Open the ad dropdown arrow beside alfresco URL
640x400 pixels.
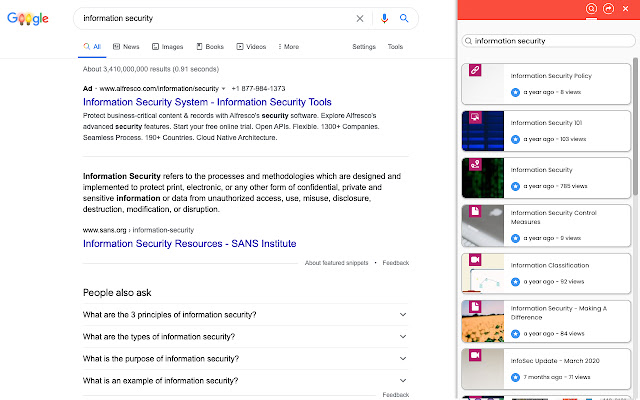(x=223, y=88)
